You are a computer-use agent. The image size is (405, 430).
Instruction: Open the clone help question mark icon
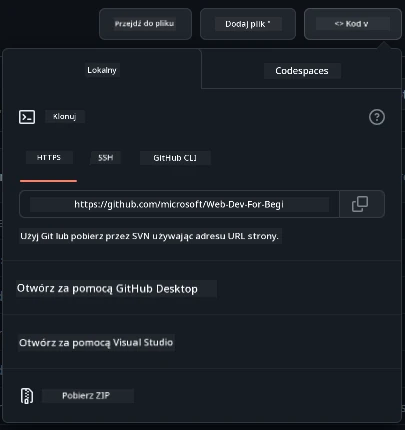point(377,117)
